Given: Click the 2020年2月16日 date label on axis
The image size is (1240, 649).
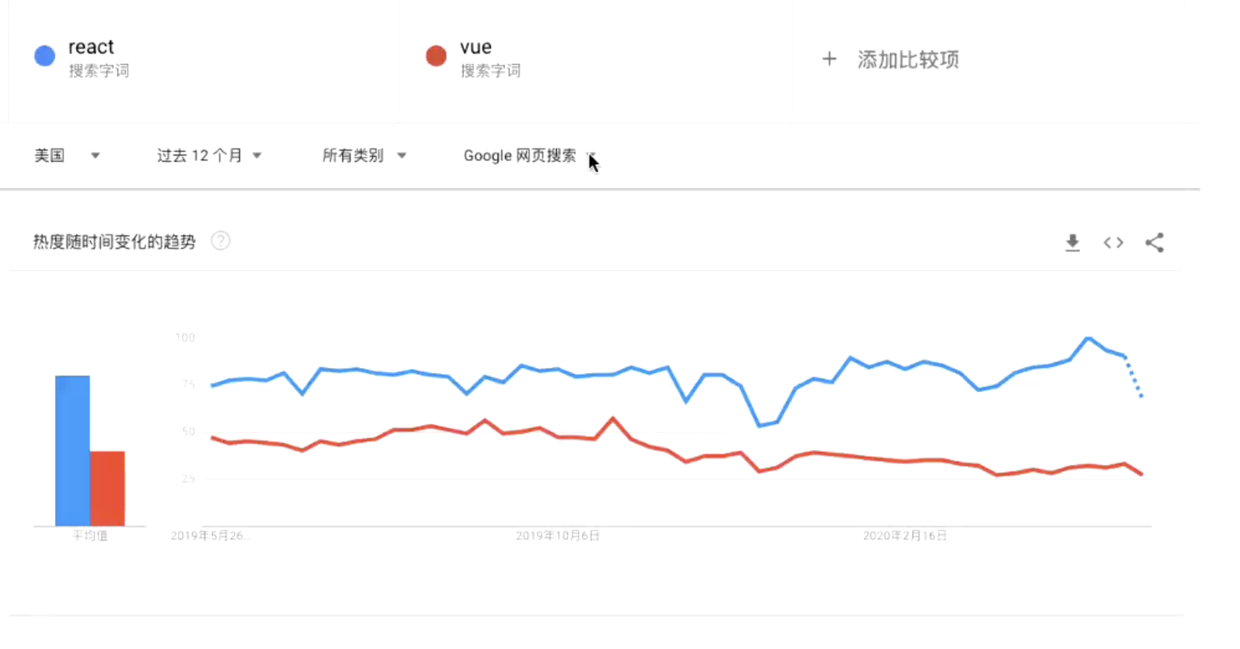Looking at the screenshot, I should pyautogui.click(x=905, y=536).
